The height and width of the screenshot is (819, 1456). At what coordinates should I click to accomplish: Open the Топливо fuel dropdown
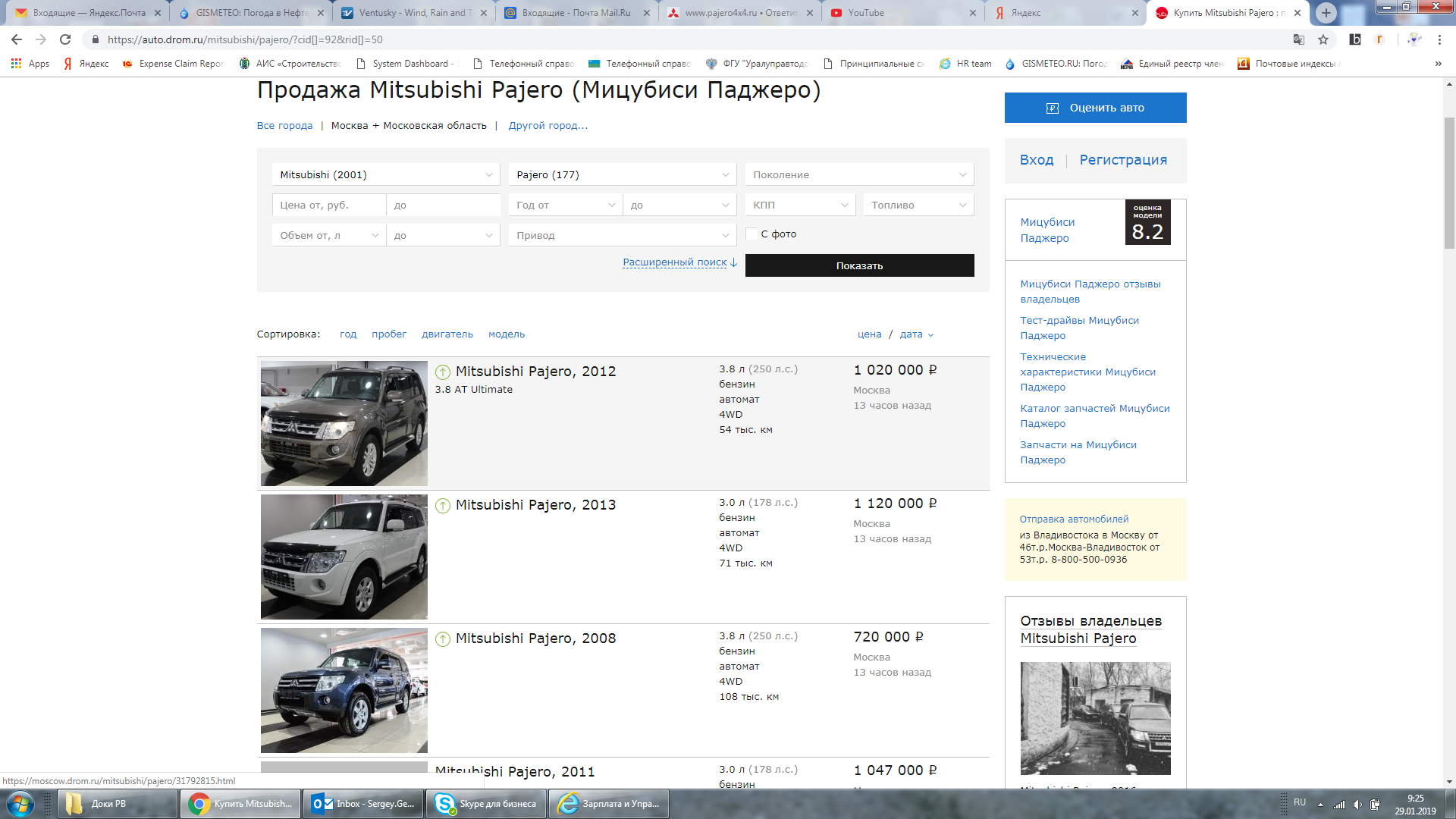[x=918, y=206]
